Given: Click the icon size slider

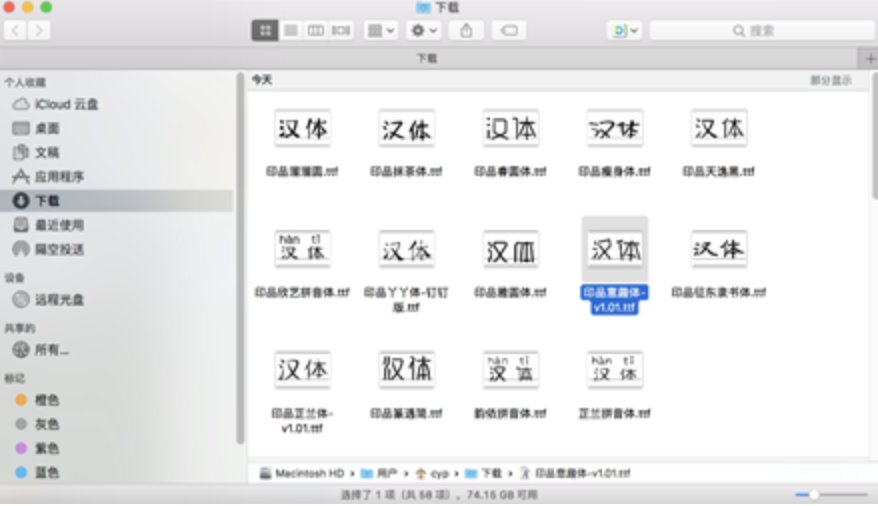Looking at the screenshot, I should coord(831,495).
